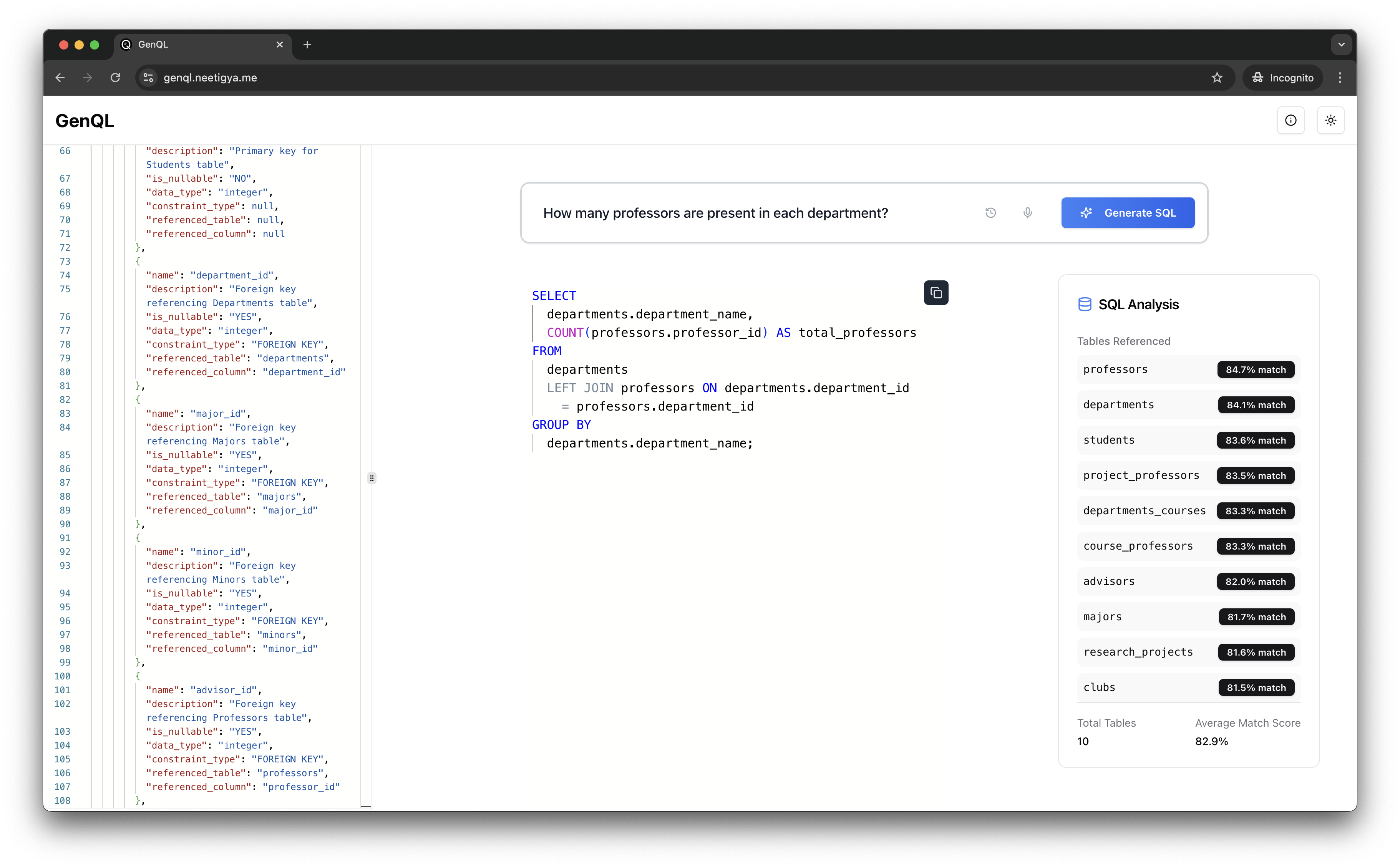Reload the page using refresh icon

115,78
